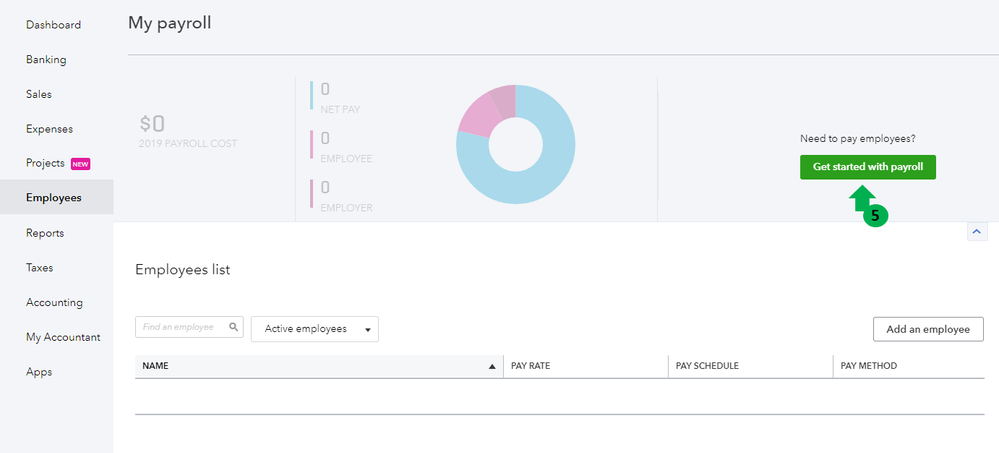Click Get started with payroll
Screen dimensions: 999x453
pyautogui.click(x=867, y=167)
